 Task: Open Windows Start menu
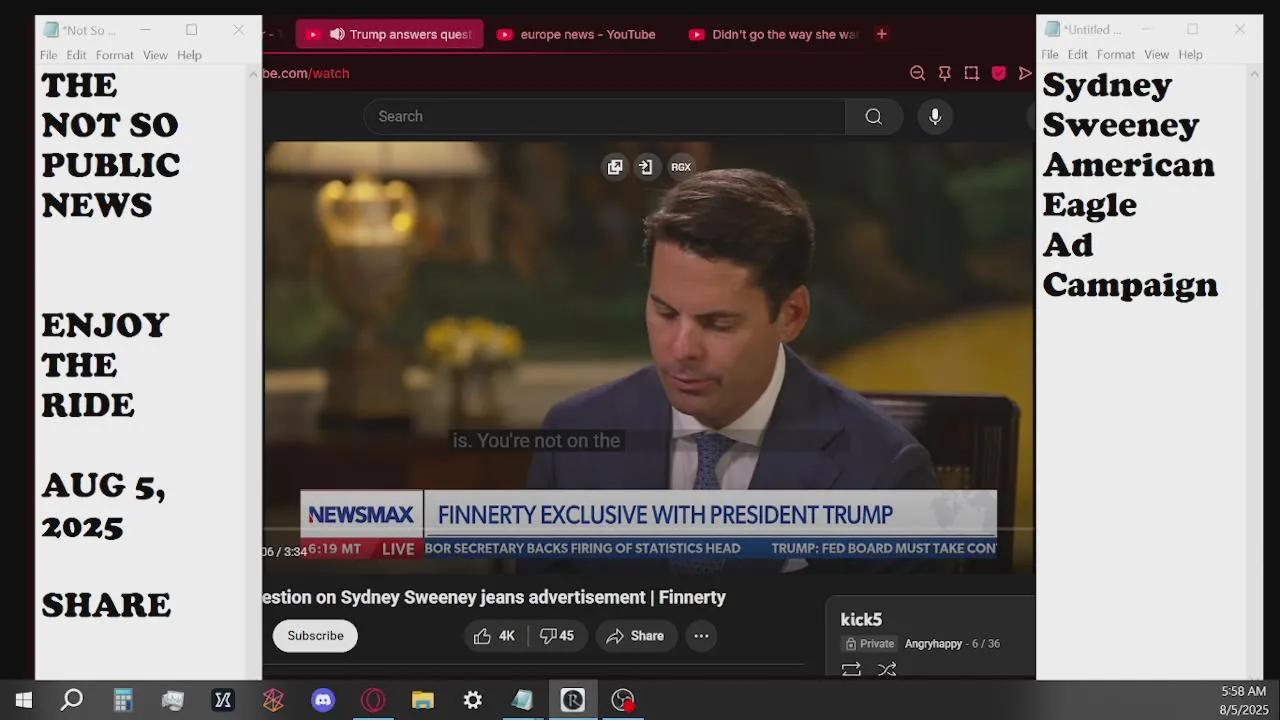tap(23, 700)
